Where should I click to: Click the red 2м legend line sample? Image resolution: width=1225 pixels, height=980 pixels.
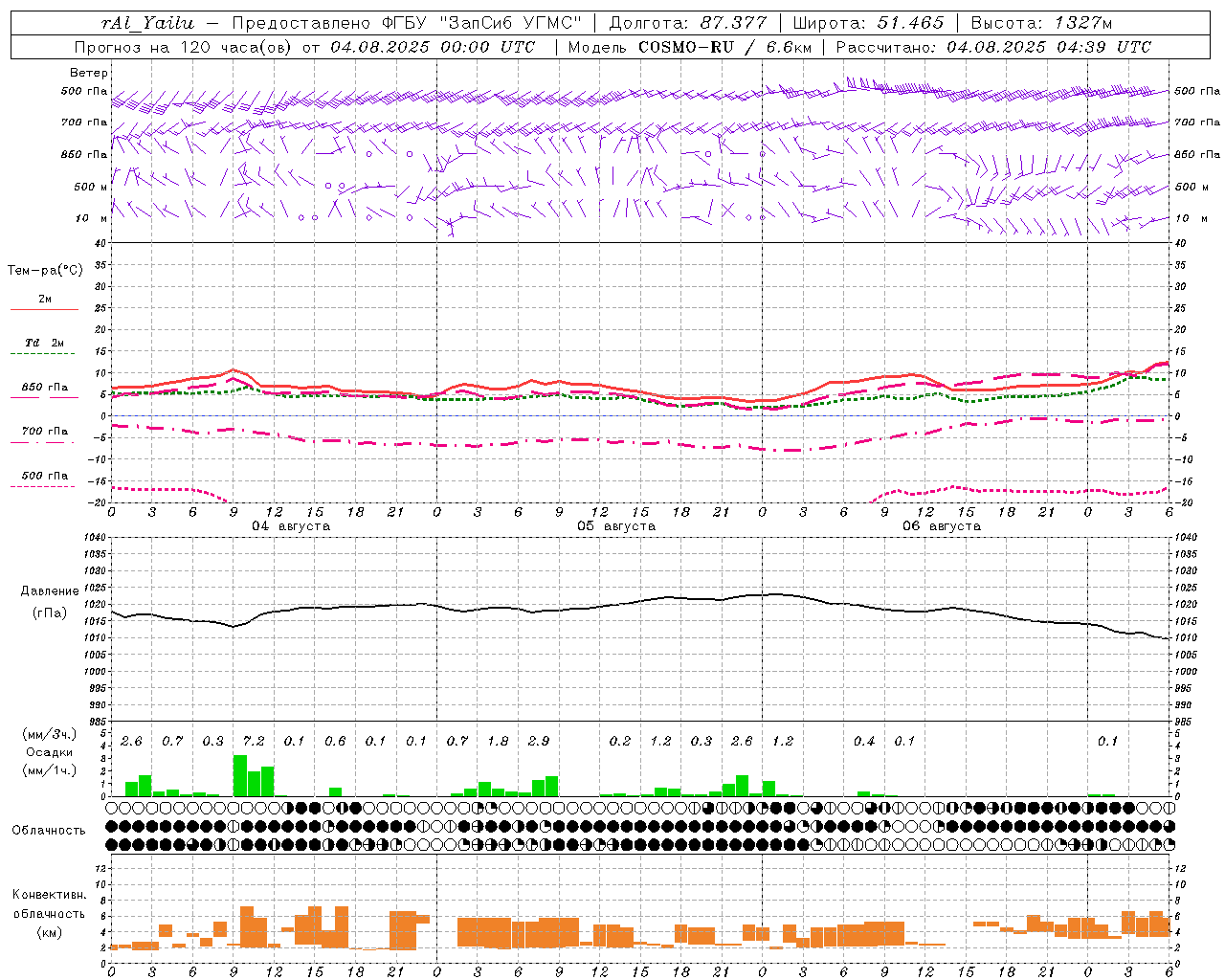pyautogui.click(x=44, y=310)
